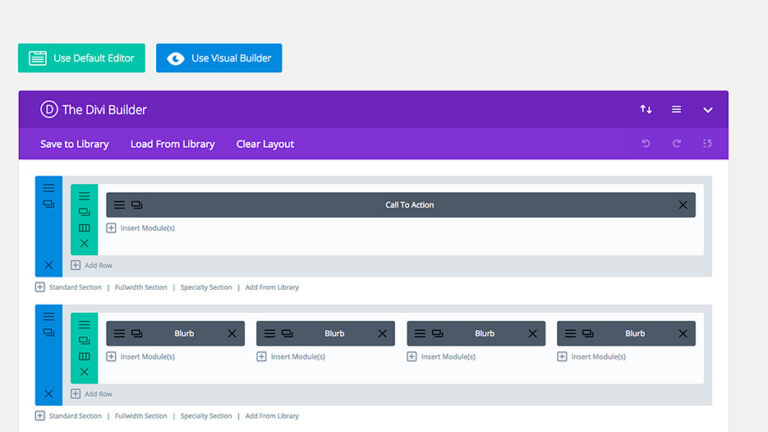Screen dimensions: 768x432
Task: Open second Blurb module settings
Action: [x=269, y=334]
